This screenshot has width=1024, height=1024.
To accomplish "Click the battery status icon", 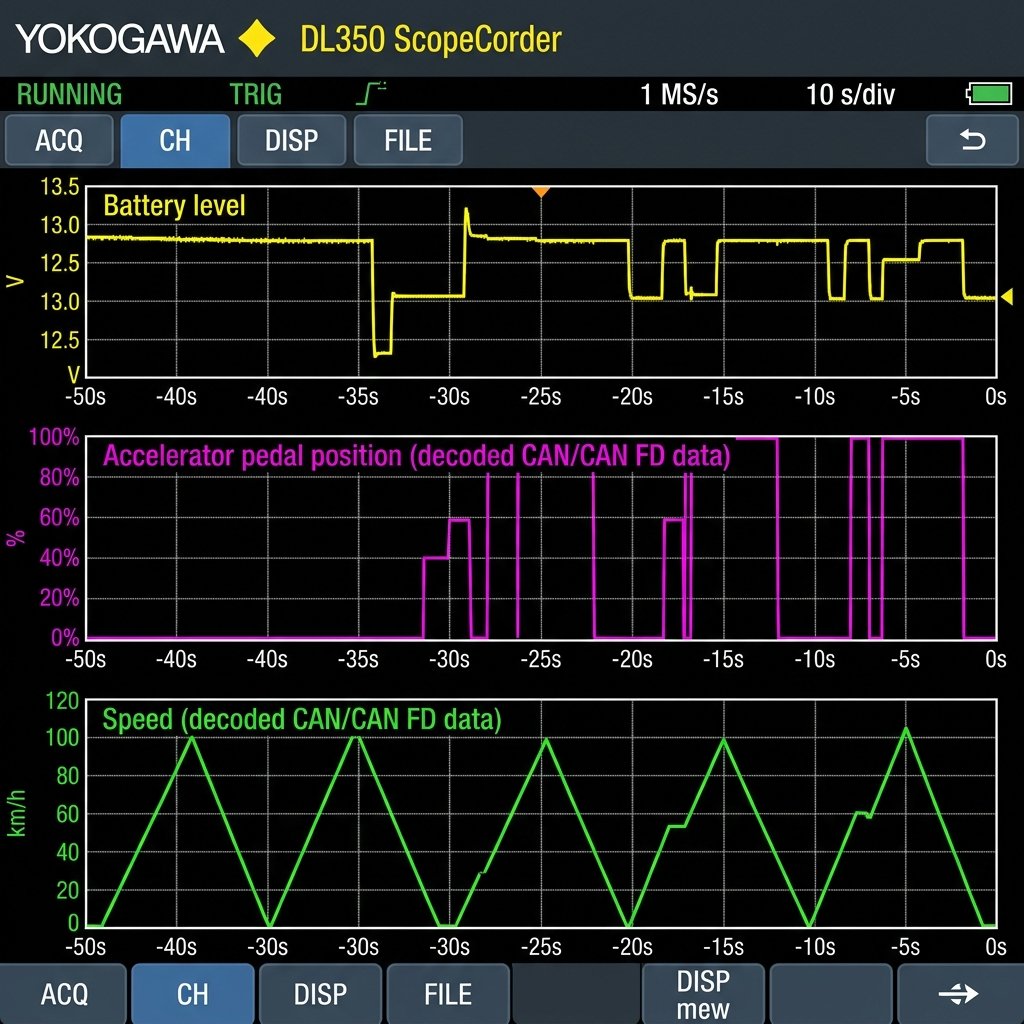I will pyautogui.click(x=990, y=94).
